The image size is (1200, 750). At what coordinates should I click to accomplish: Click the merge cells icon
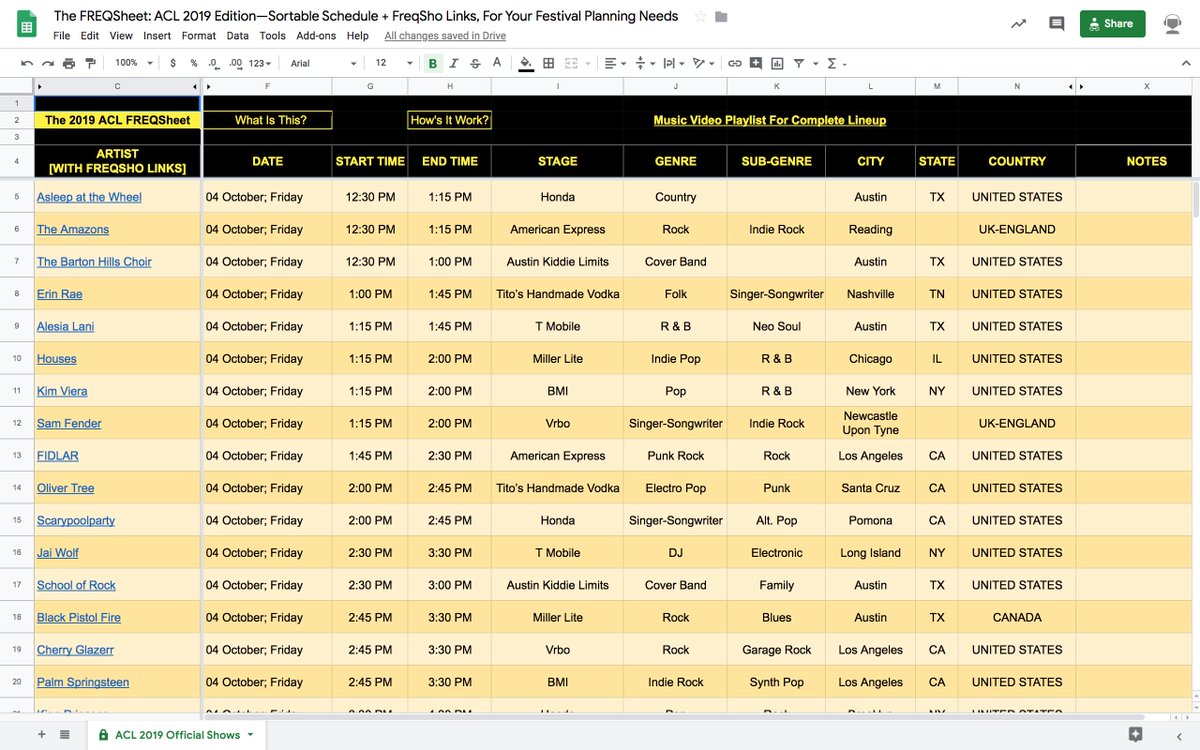571,63
